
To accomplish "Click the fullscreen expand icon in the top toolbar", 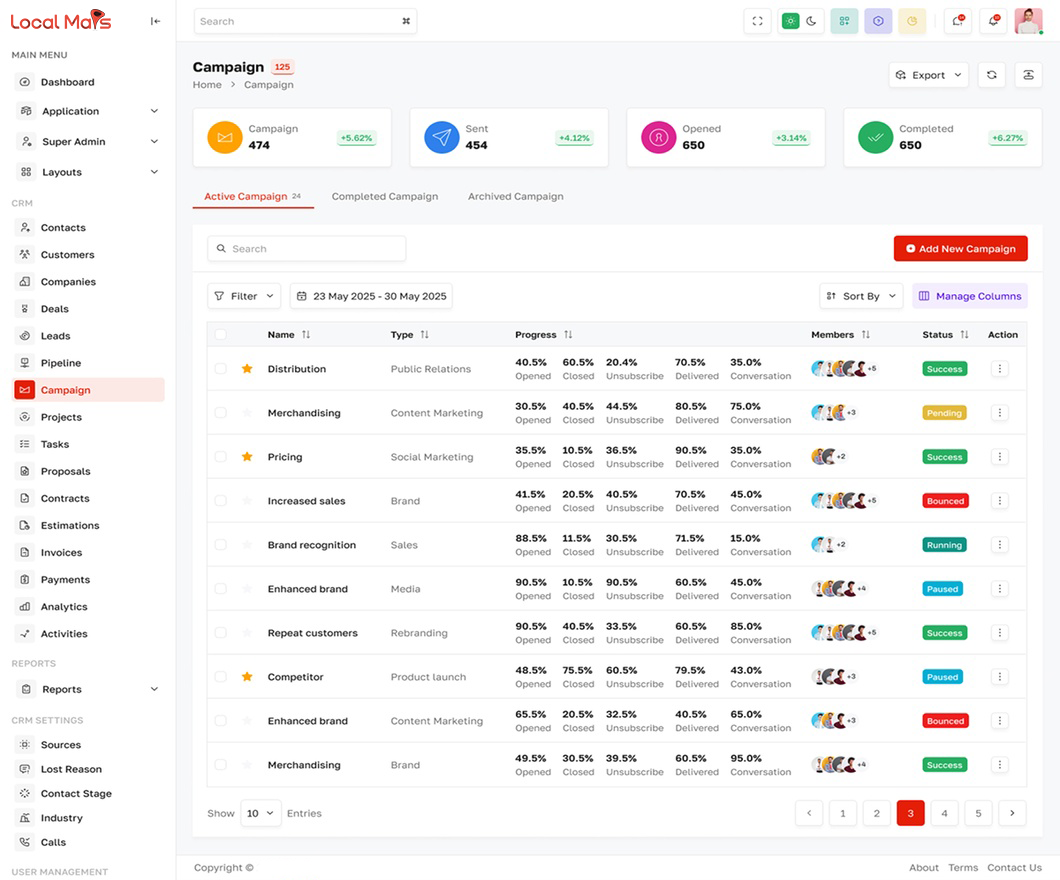I will click(757, 21).
